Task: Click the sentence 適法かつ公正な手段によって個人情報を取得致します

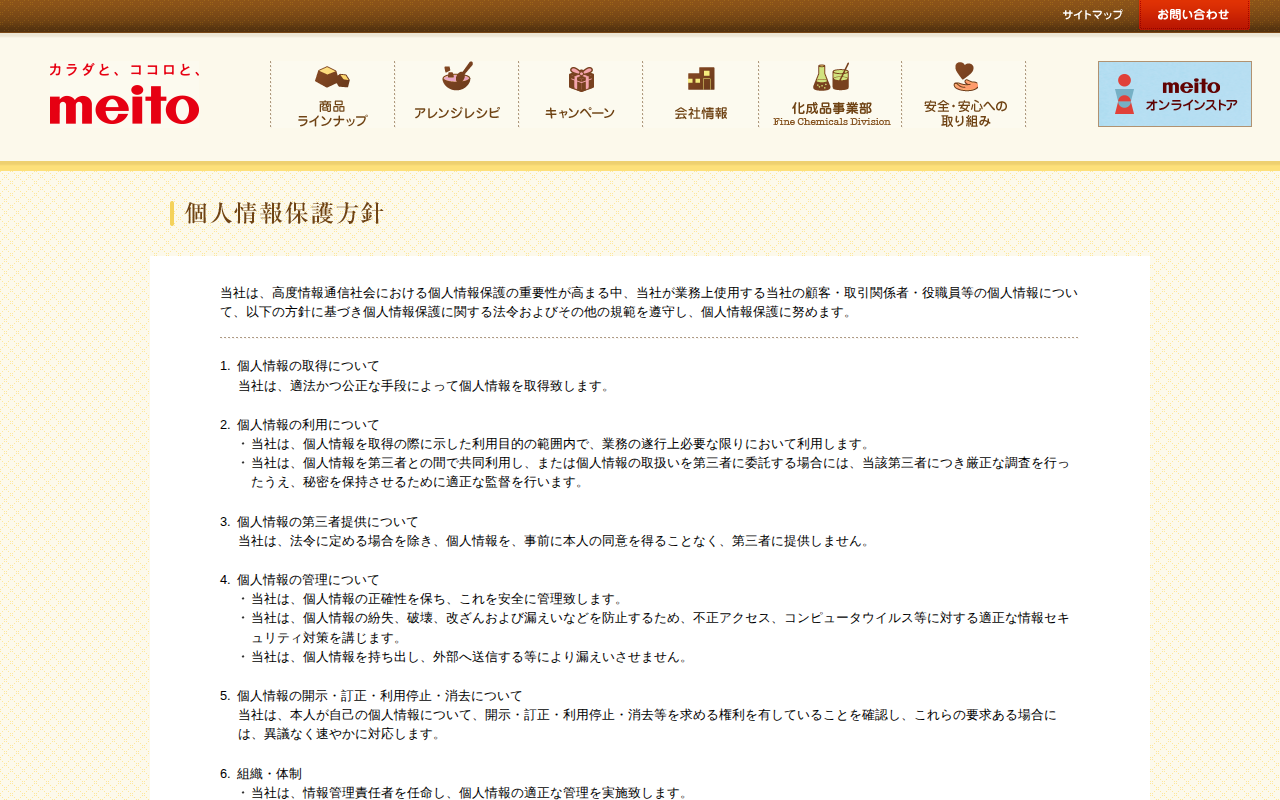Action: pos(423,386)
